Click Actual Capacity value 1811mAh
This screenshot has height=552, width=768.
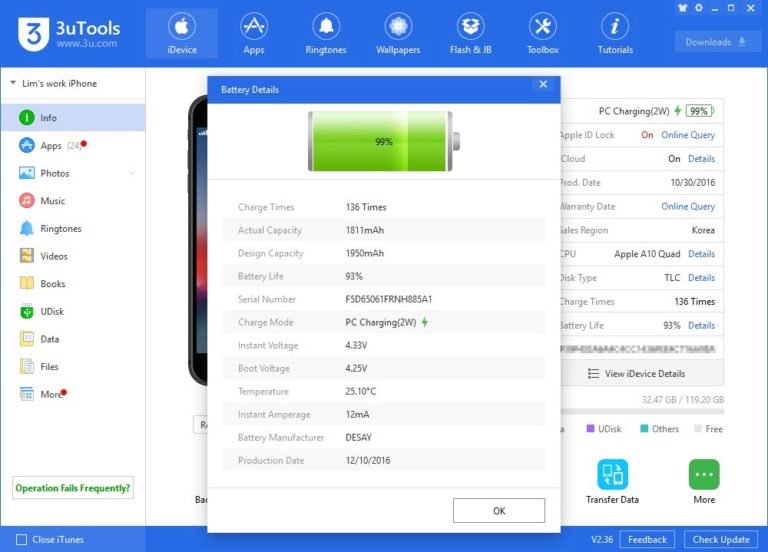pos(364,230)
